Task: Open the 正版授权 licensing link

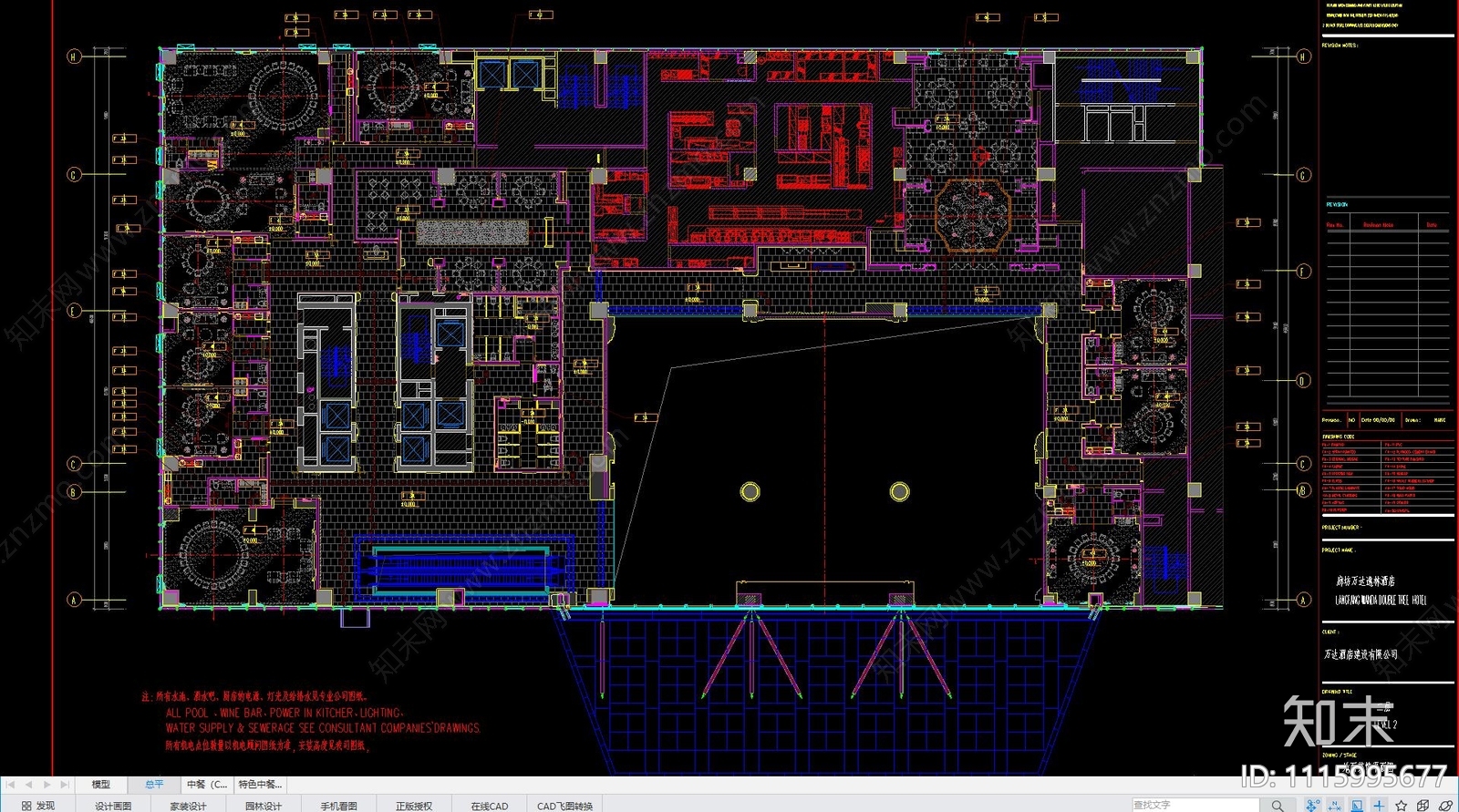Action: click(414, 806)
